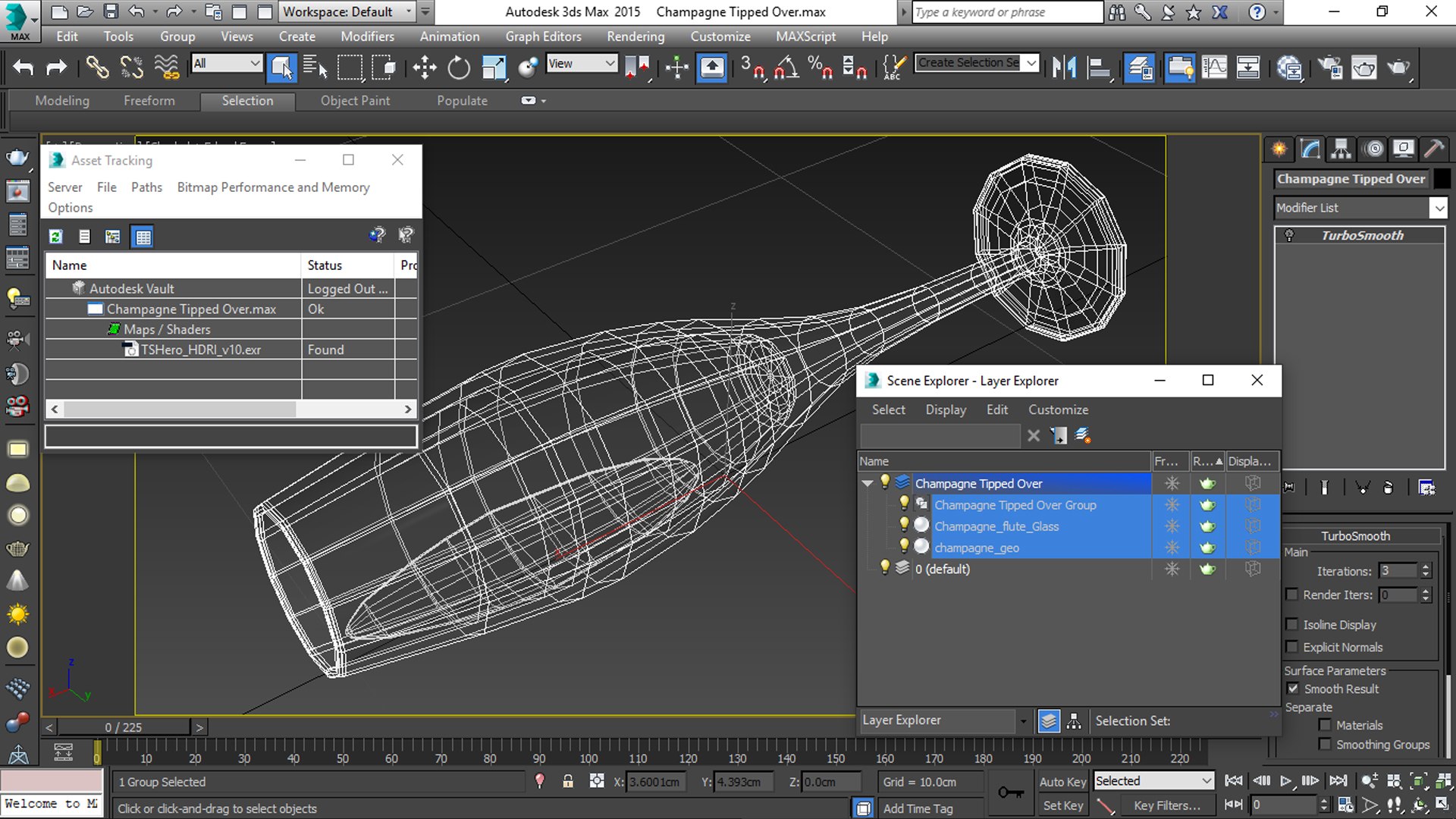Open the Material Editor teapot icon
Screen dimensions: 1456x819
click(1288, 67)
